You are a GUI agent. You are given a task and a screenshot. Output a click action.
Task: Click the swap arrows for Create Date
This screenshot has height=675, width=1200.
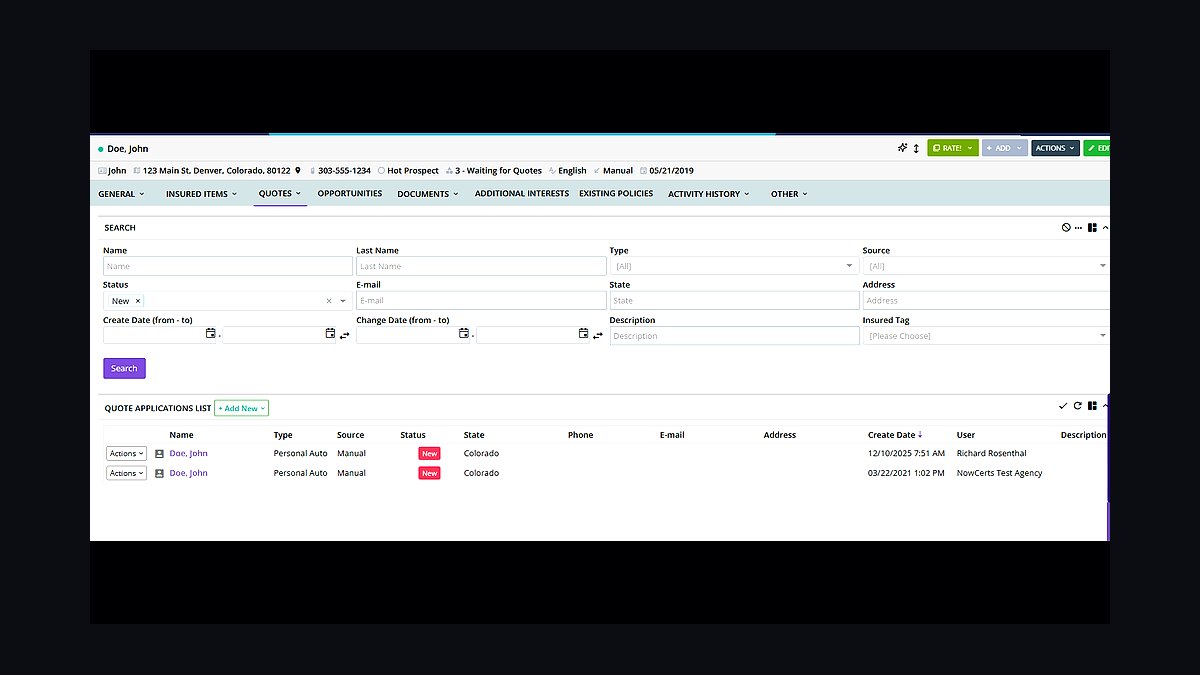pyautogui.click(x=344, y=335)
